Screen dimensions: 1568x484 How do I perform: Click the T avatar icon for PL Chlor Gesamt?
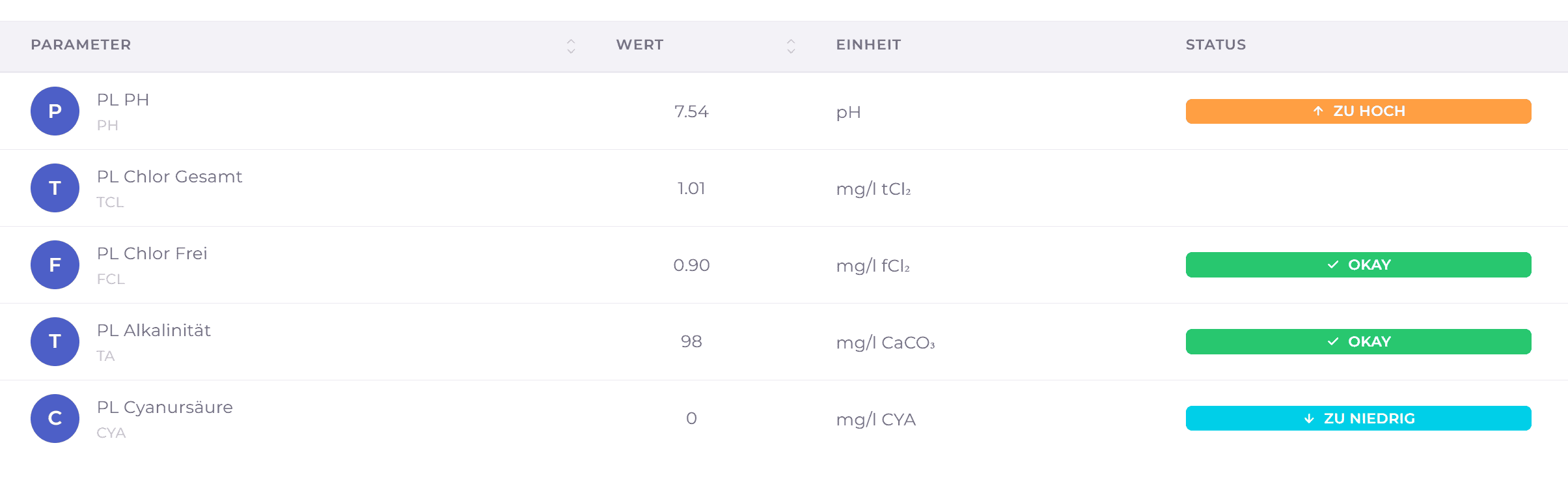(x=55, y=188)
